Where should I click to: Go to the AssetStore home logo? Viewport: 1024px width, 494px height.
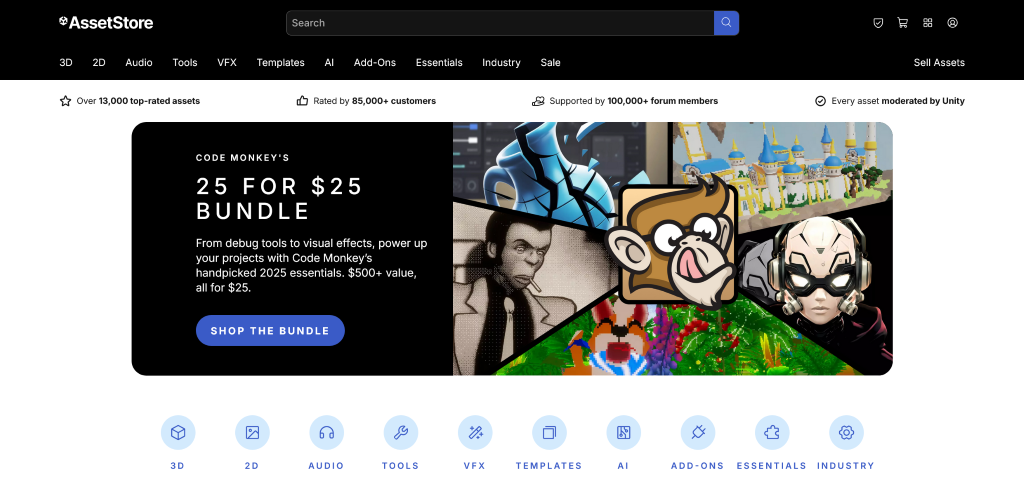[106, 23]
